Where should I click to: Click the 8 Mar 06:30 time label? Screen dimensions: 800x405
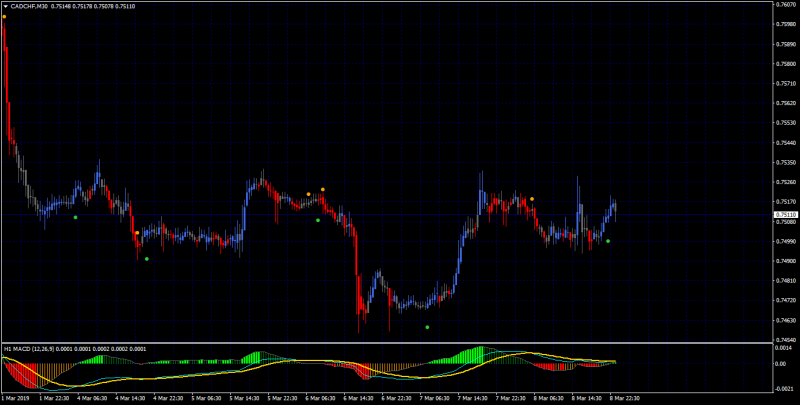(548, 398)
